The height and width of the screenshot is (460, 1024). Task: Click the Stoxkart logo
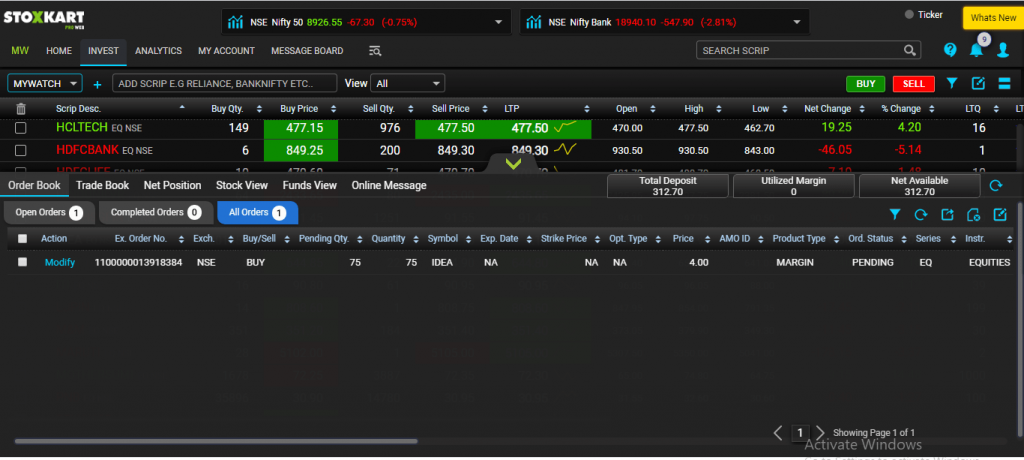click(44, 20)
